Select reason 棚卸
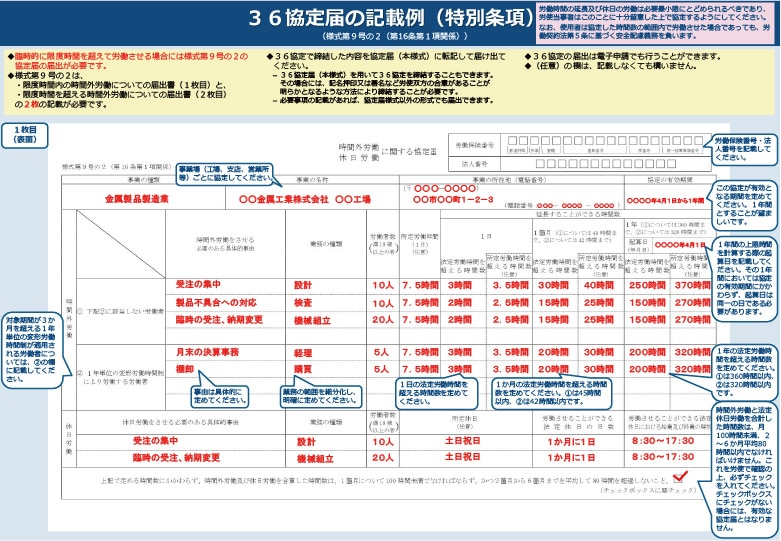The image size is (781, 541). pyautogui.click(x=184, y=369)
